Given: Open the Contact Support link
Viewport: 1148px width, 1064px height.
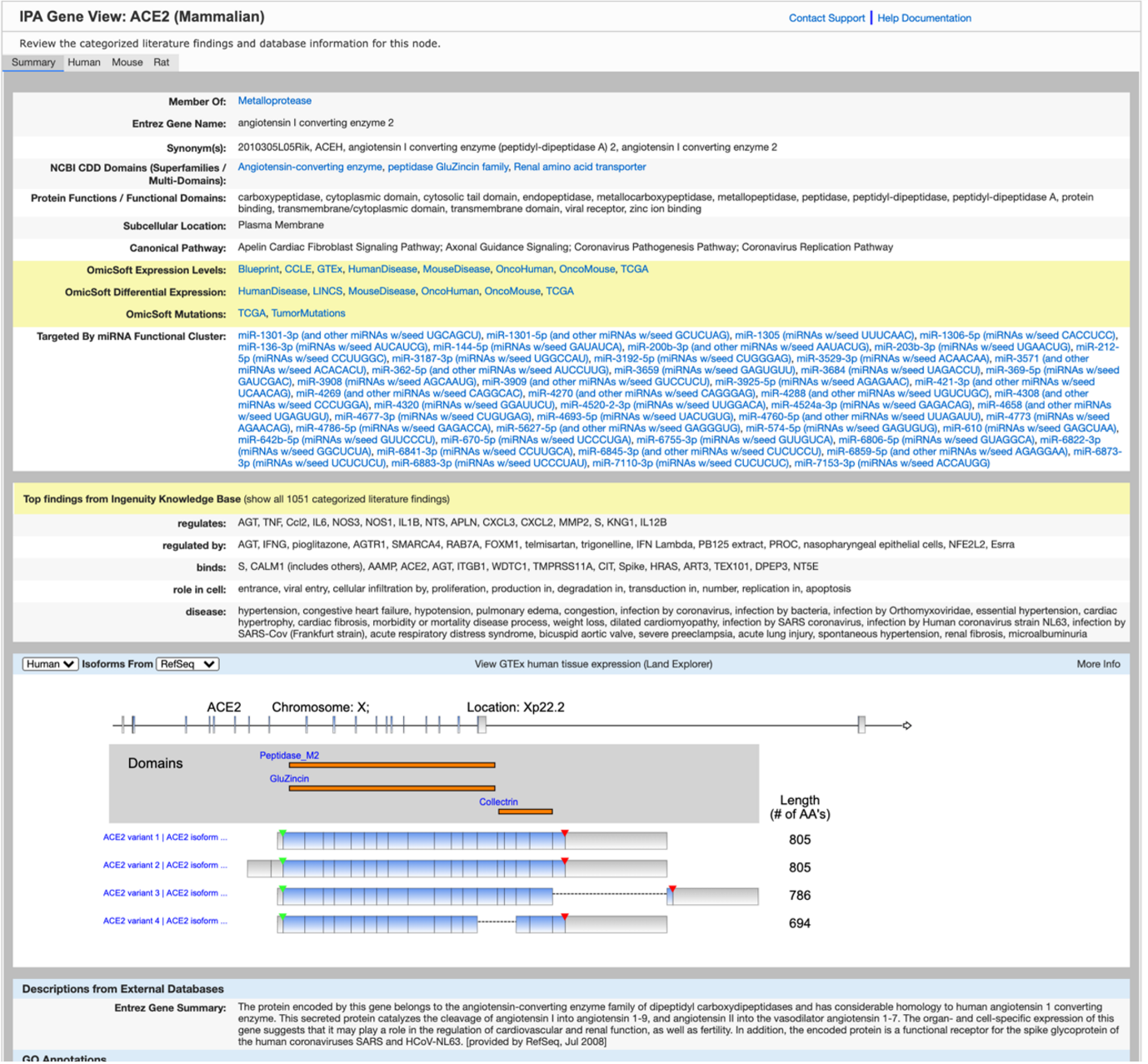Looking at the screenshot, I should (x=826, y=18).
